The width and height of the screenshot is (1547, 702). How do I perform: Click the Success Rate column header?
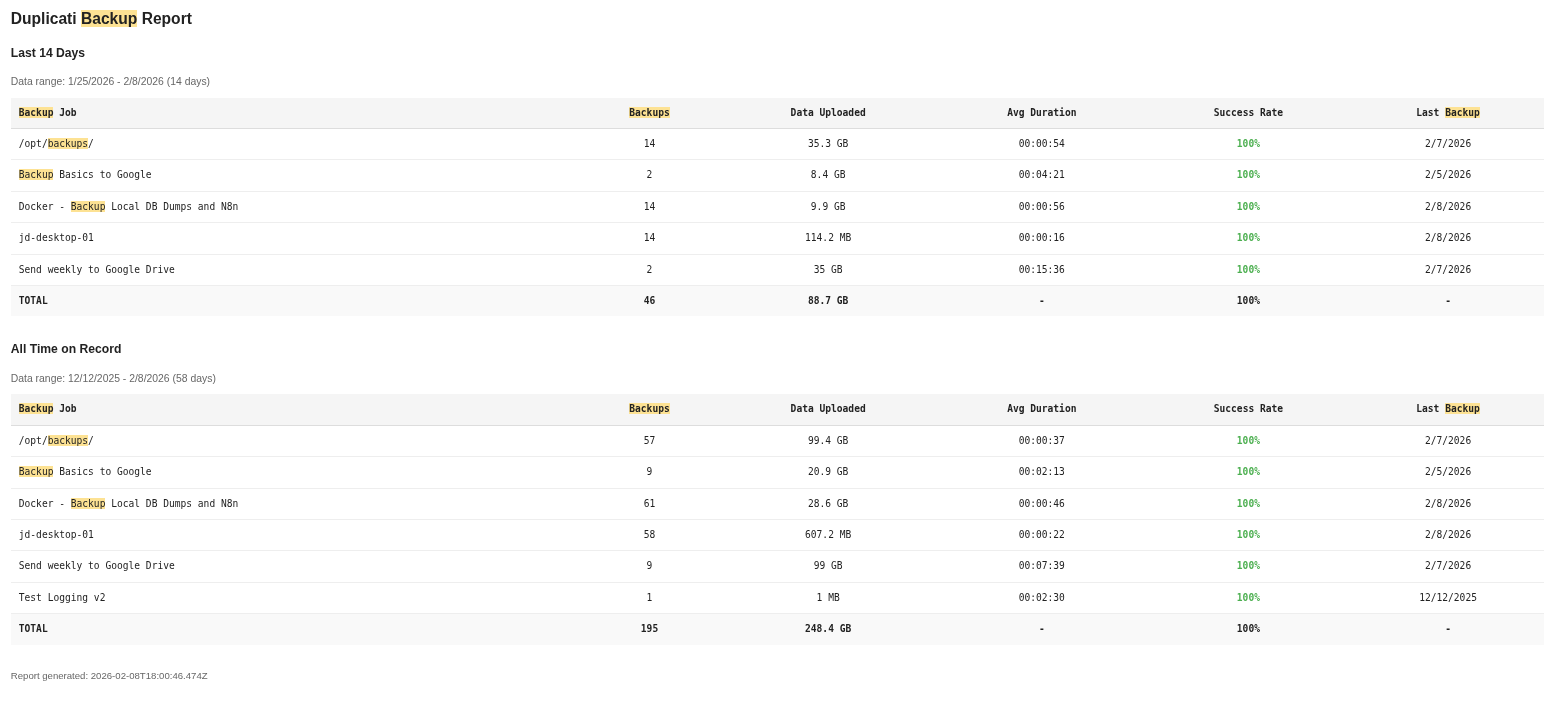(x=1248, y=113)
